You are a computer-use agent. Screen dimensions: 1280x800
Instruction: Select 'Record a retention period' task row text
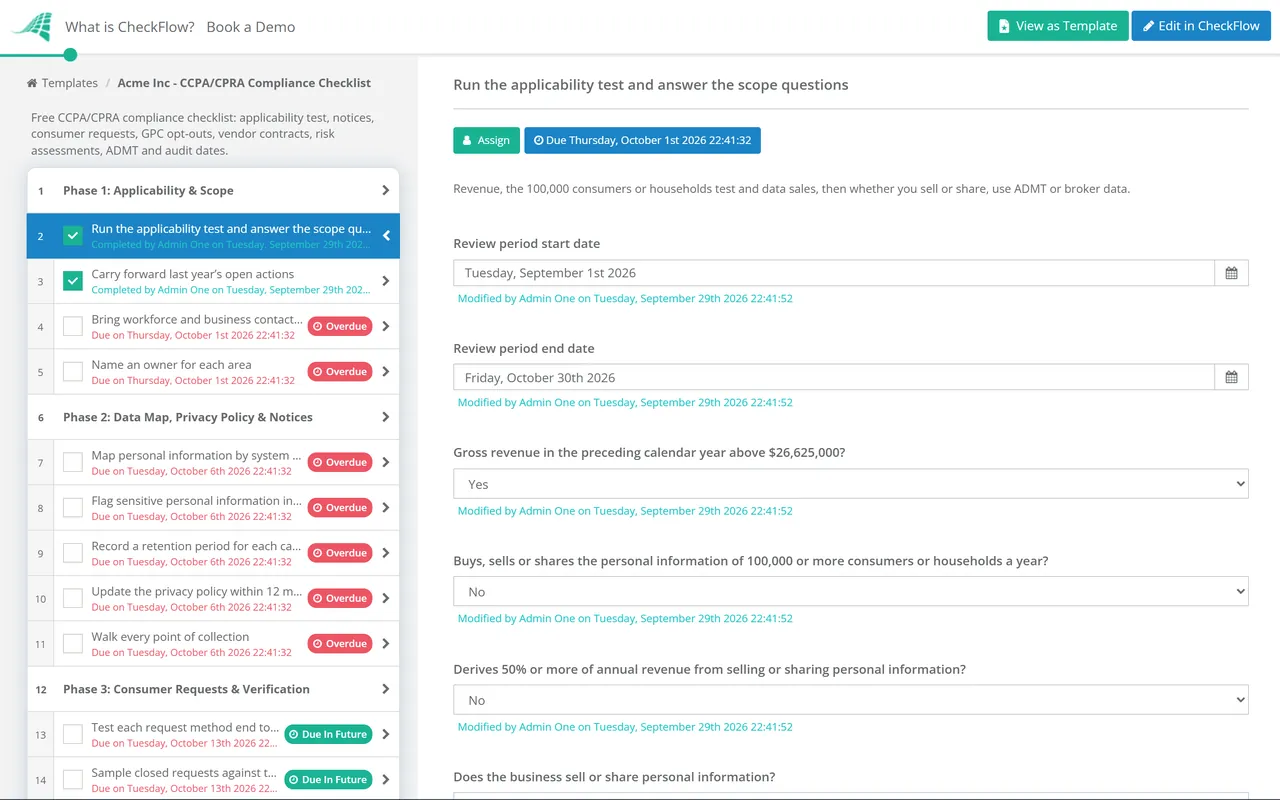pyautogui.click(x=196, y=546)
